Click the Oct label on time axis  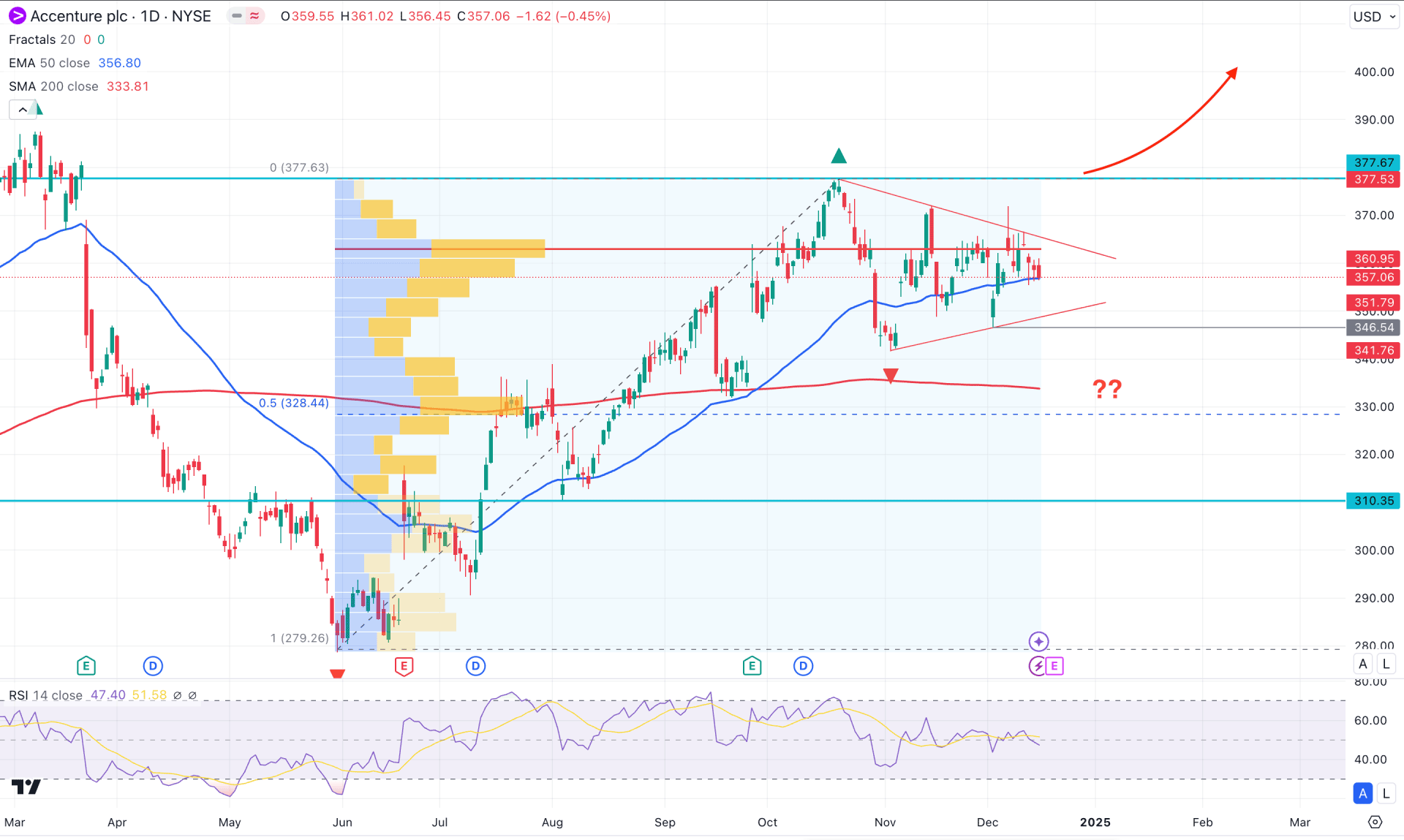(x=768, y=822)
